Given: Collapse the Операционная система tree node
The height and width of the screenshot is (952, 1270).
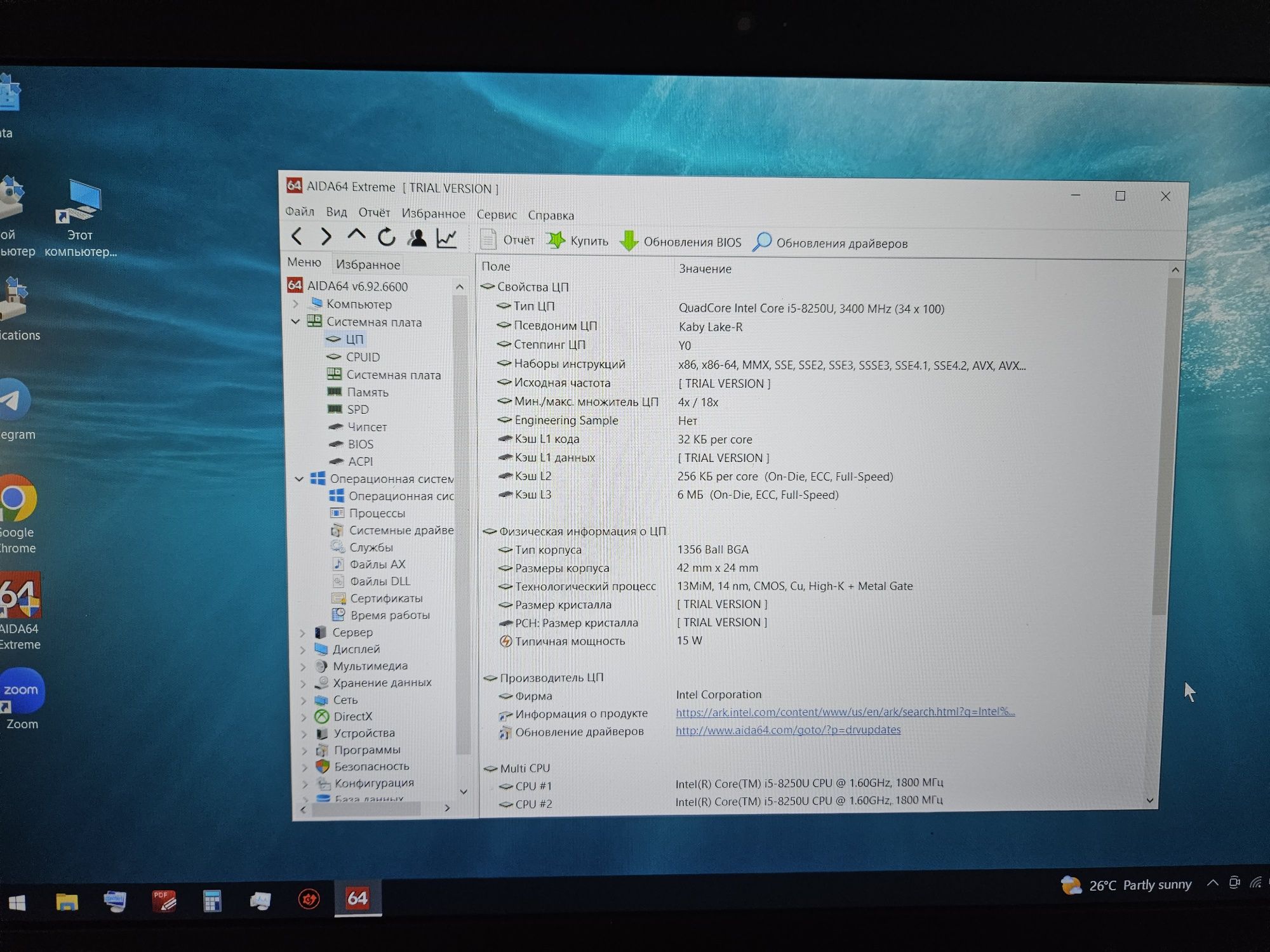Looking at the screenshot, I should tap(299, 479).
